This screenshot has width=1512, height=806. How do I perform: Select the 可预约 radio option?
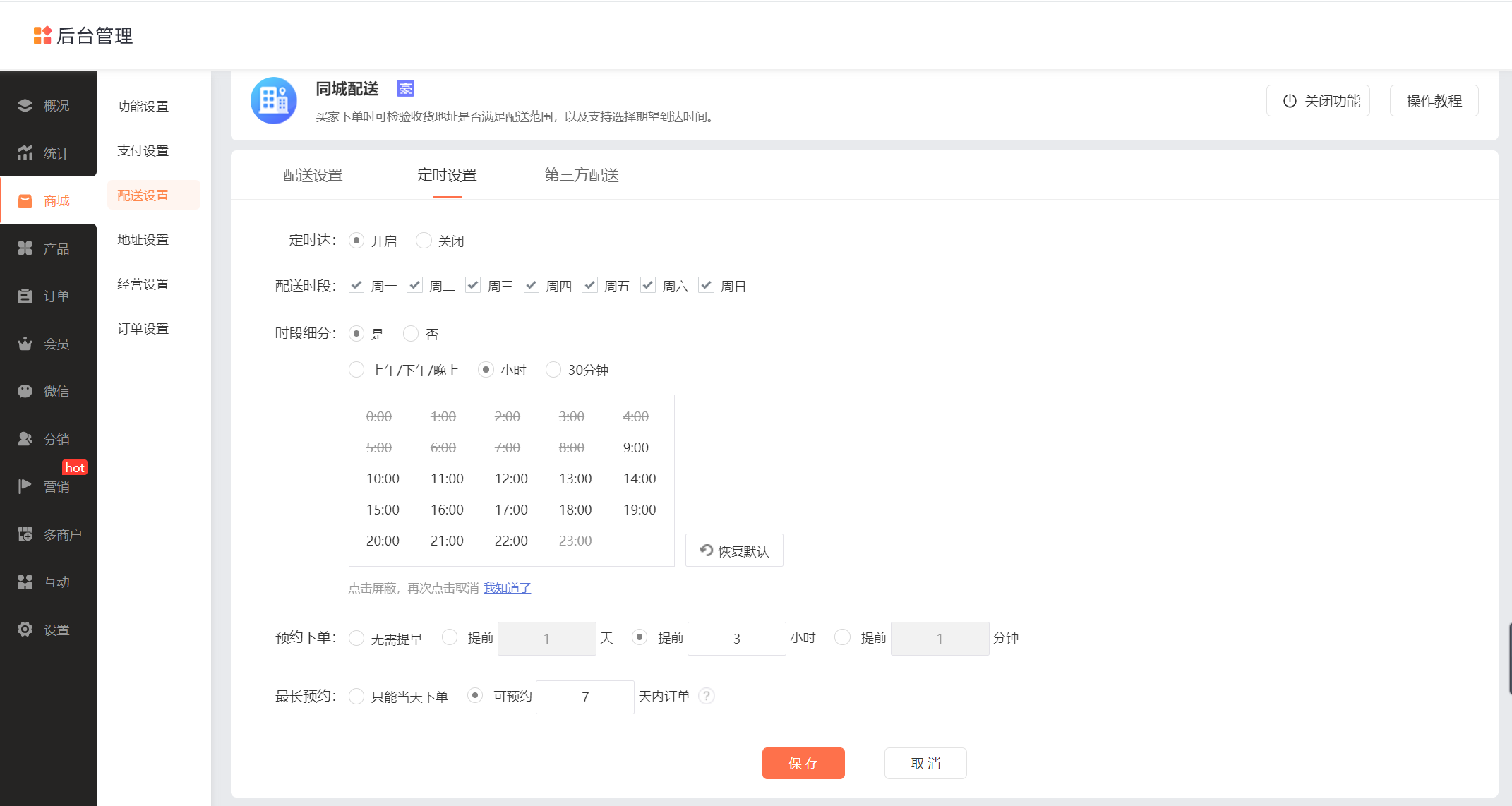(476, 696)
